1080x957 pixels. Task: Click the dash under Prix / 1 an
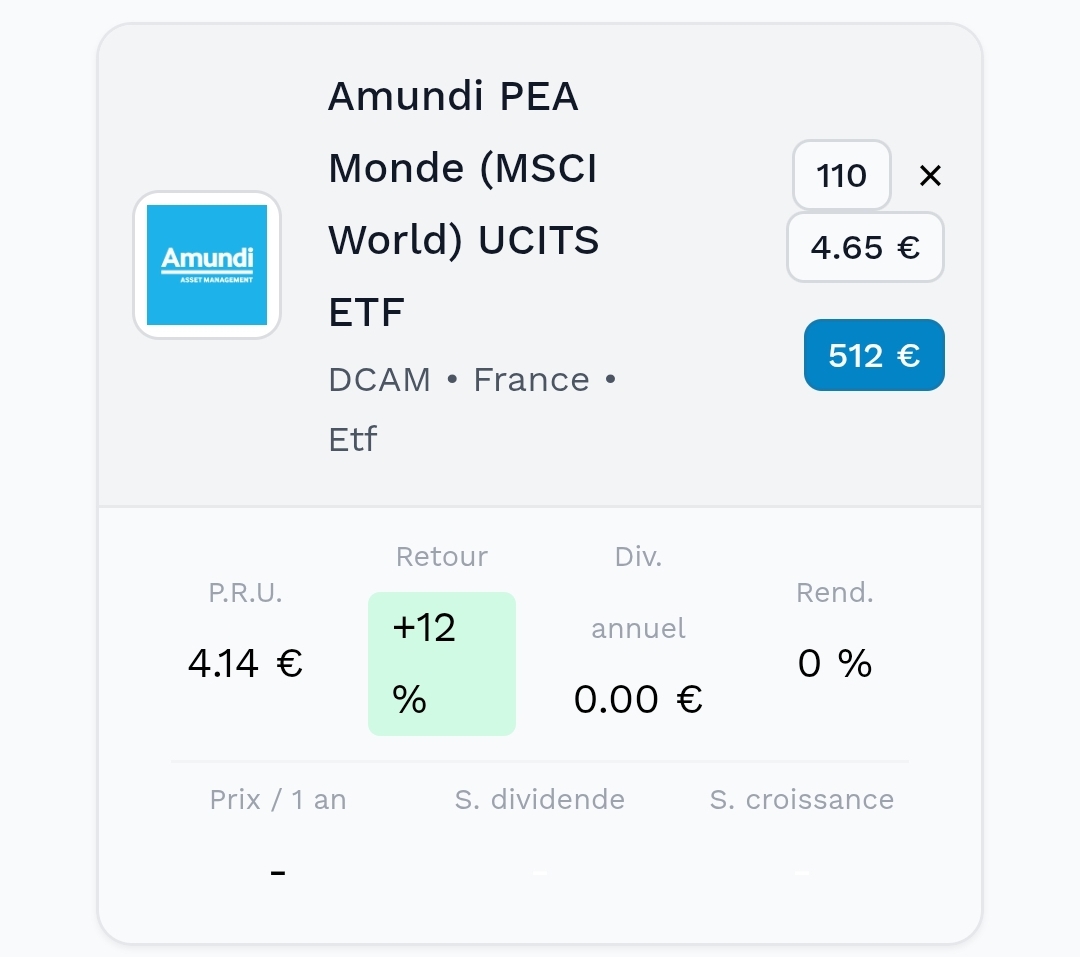[278, 873]
